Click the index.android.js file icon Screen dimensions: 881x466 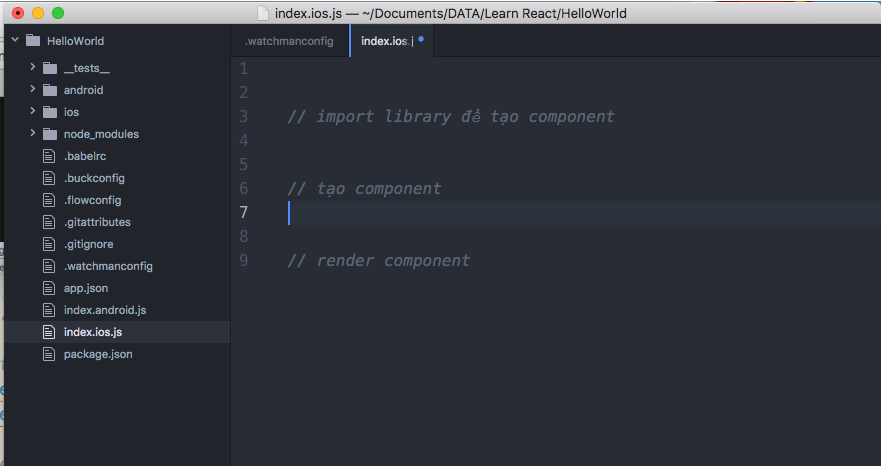pos(49,310)
